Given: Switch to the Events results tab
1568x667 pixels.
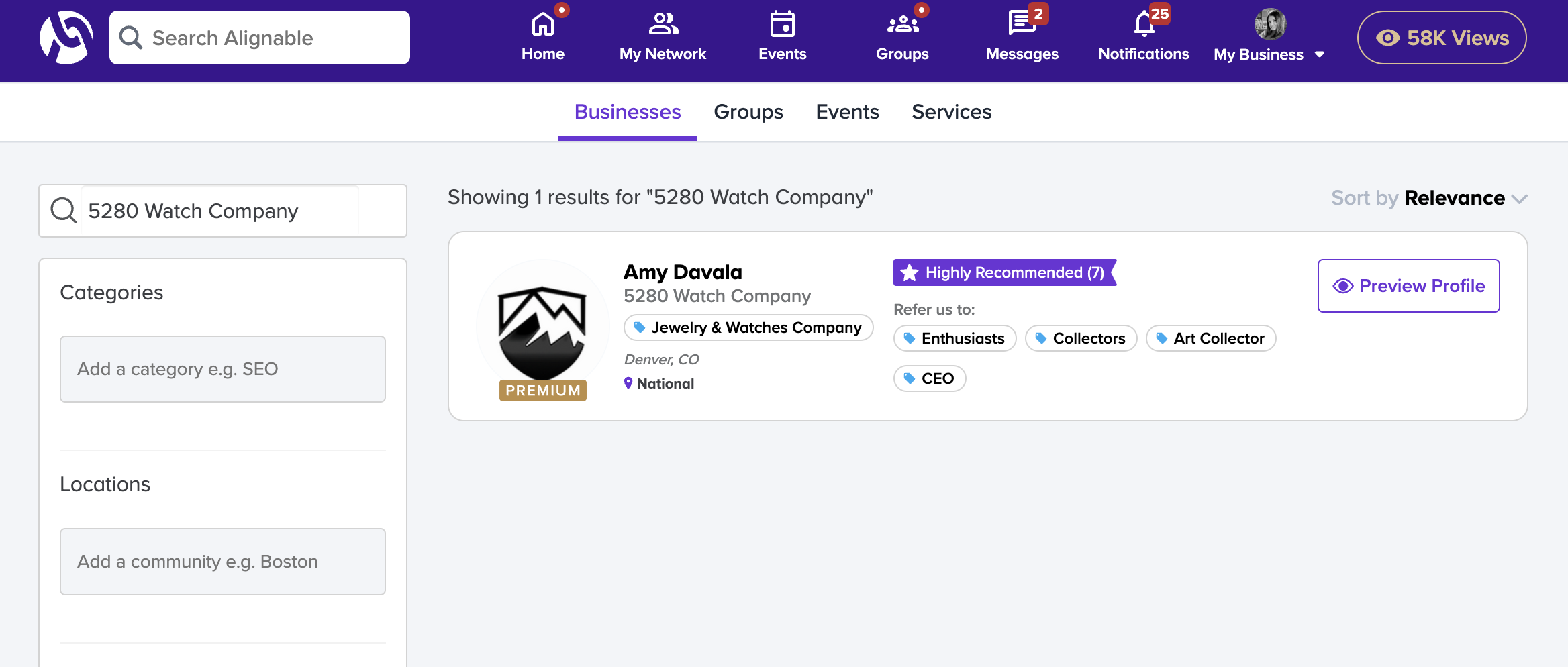Looking at the screenshot, I should pos(847,112).
